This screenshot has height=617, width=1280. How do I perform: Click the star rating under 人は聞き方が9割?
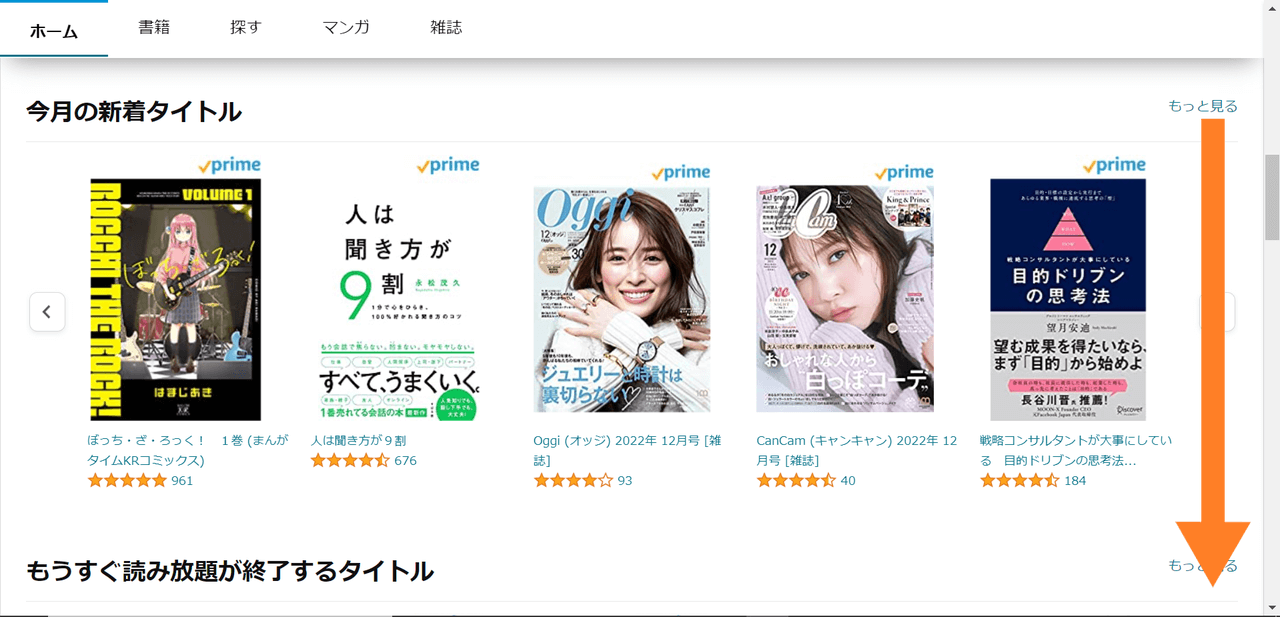coord(350,461)
